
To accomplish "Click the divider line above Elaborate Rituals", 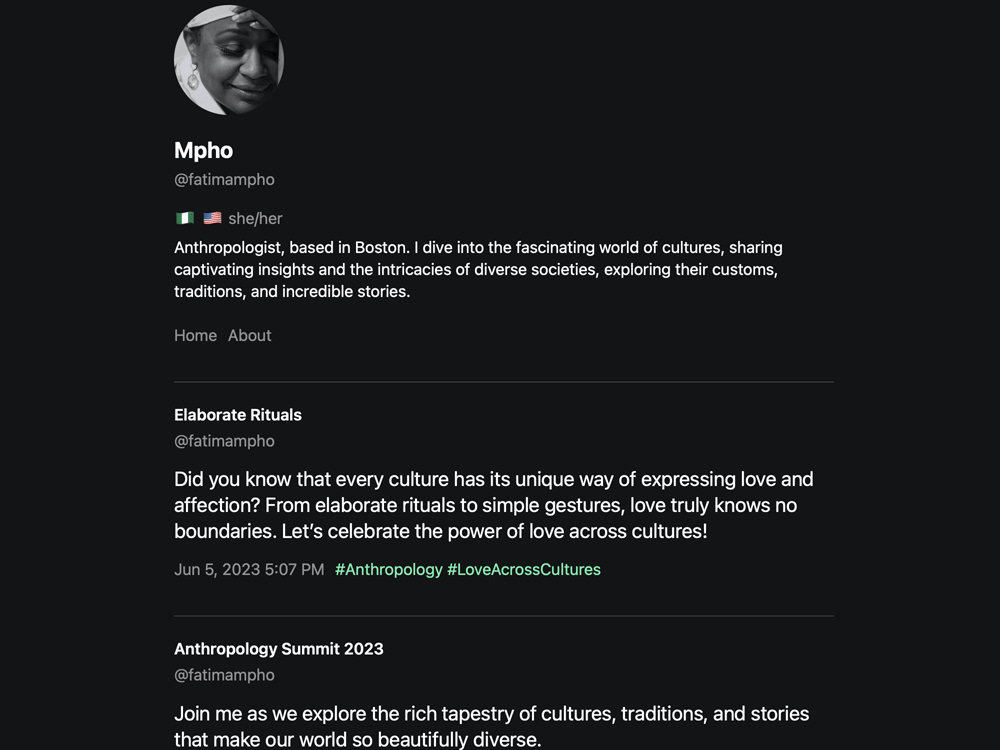I will [x=504, y=382].
